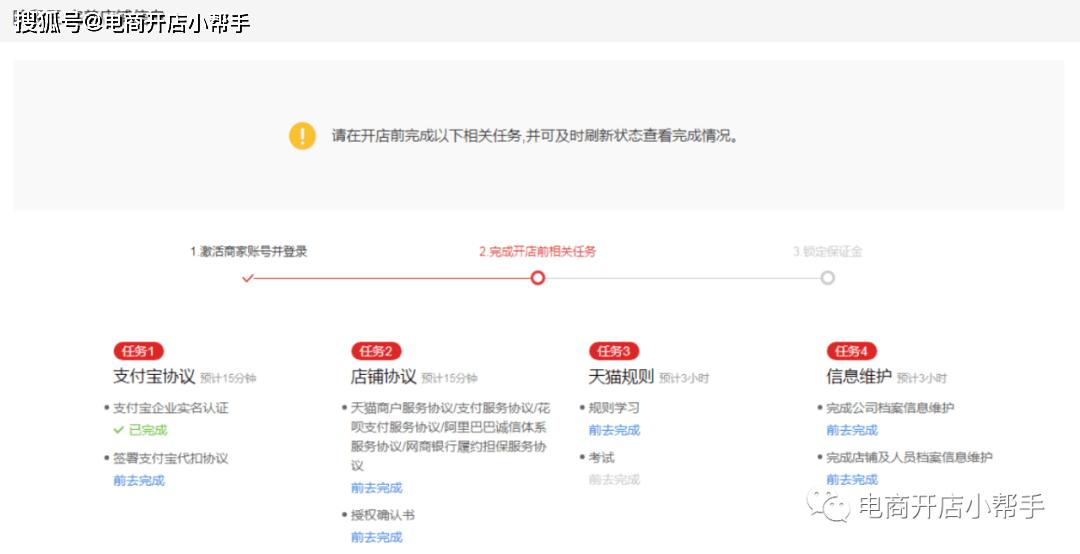
Task: Click step label 1.激活商家账号并登录
Action: 249,252
